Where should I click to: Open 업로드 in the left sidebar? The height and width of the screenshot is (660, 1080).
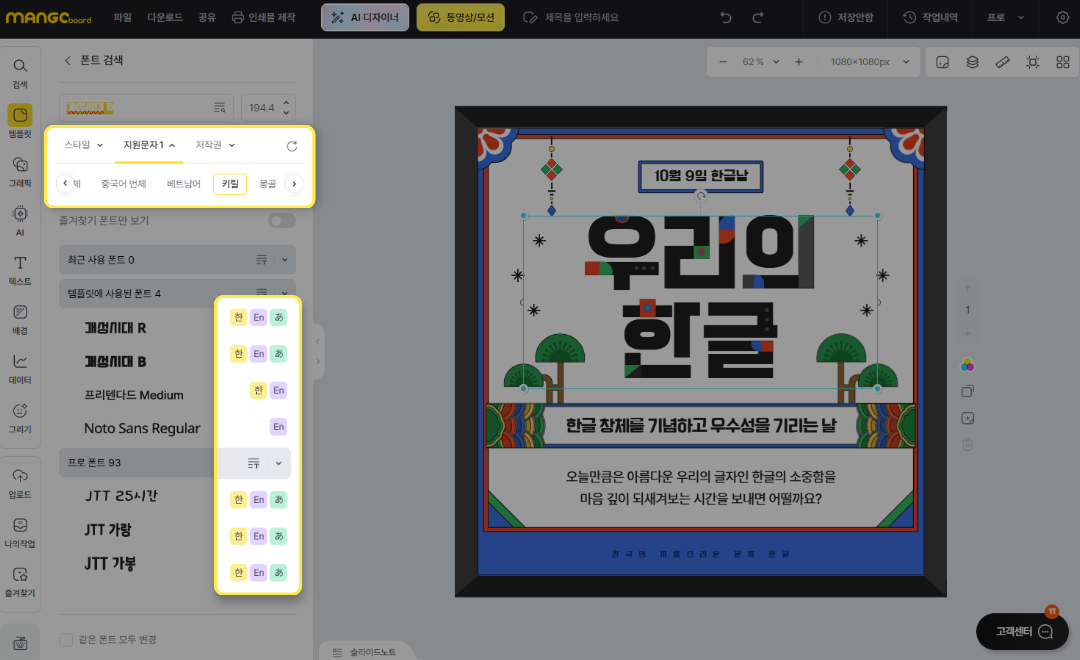19,482
